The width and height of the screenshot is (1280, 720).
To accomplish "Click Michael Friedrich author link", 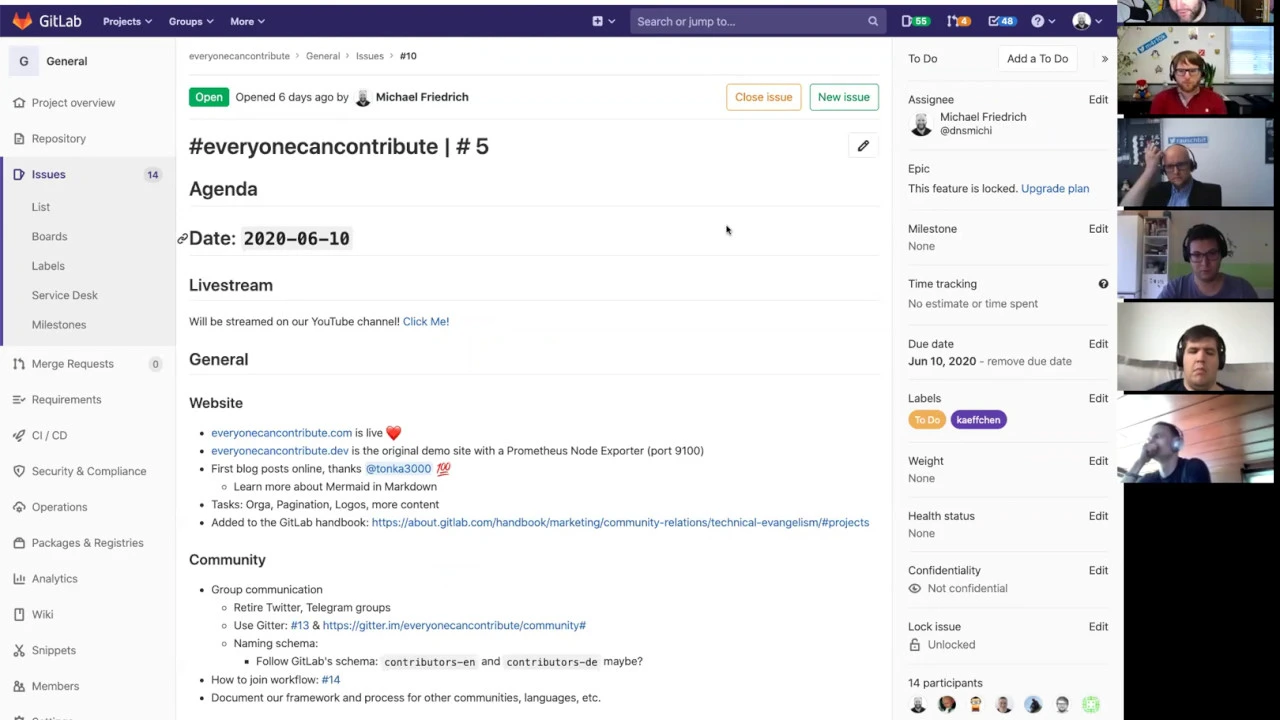I will click(421, 97).
